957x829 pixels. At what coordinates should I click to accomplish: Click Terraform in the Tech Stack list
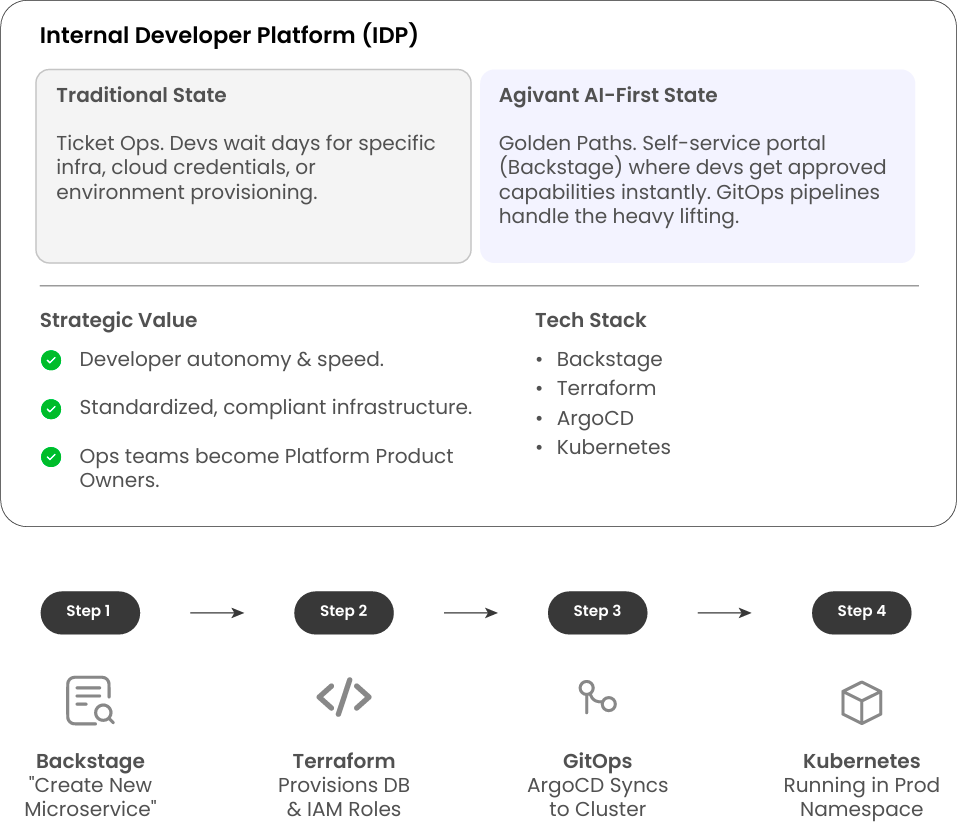(606, 388)
